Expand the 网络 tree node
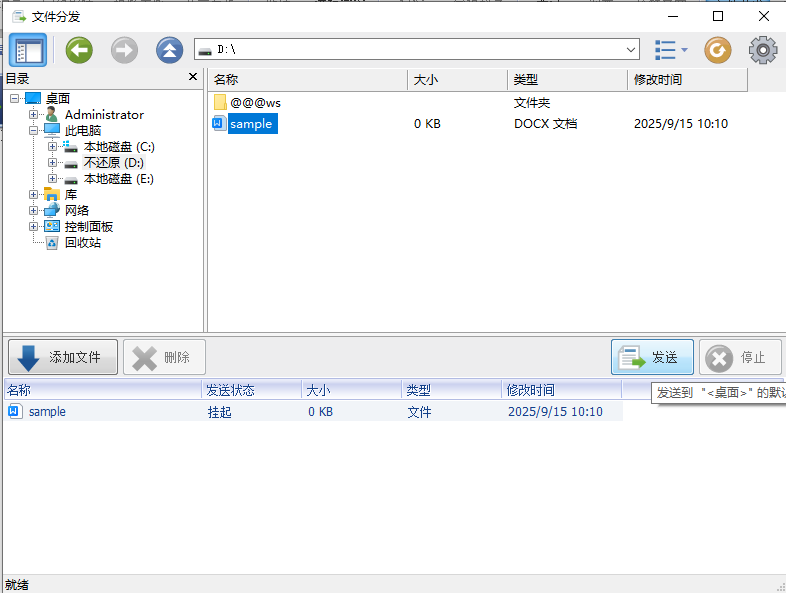The width and height of the screenshot is (786, 594). [33, 211]
